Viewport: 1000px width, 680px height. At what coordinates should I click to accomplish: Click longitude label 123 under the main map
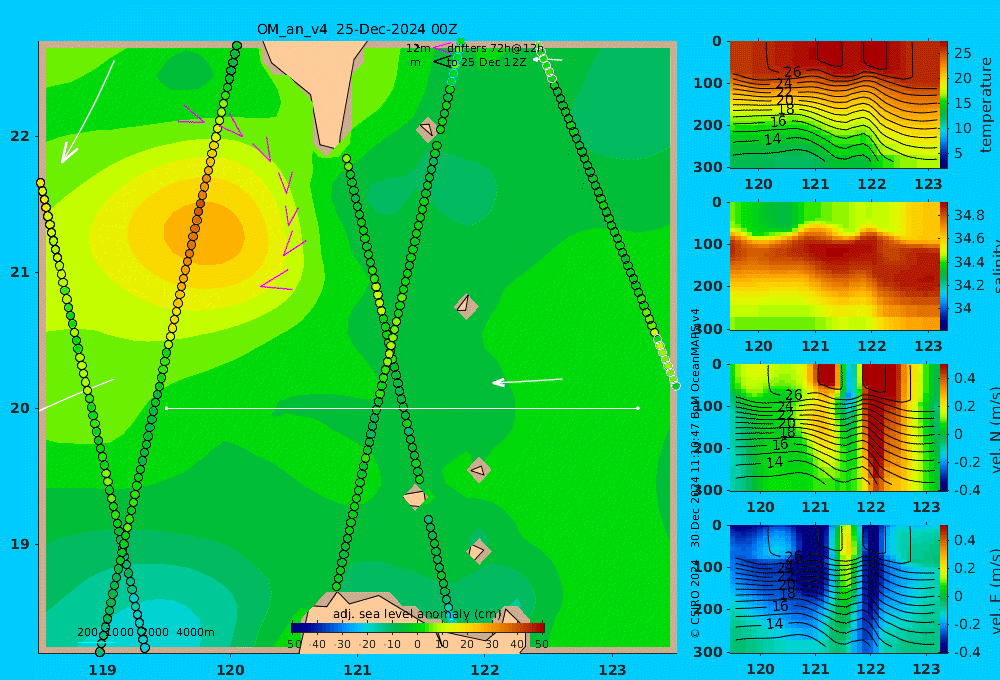point(613,670)
